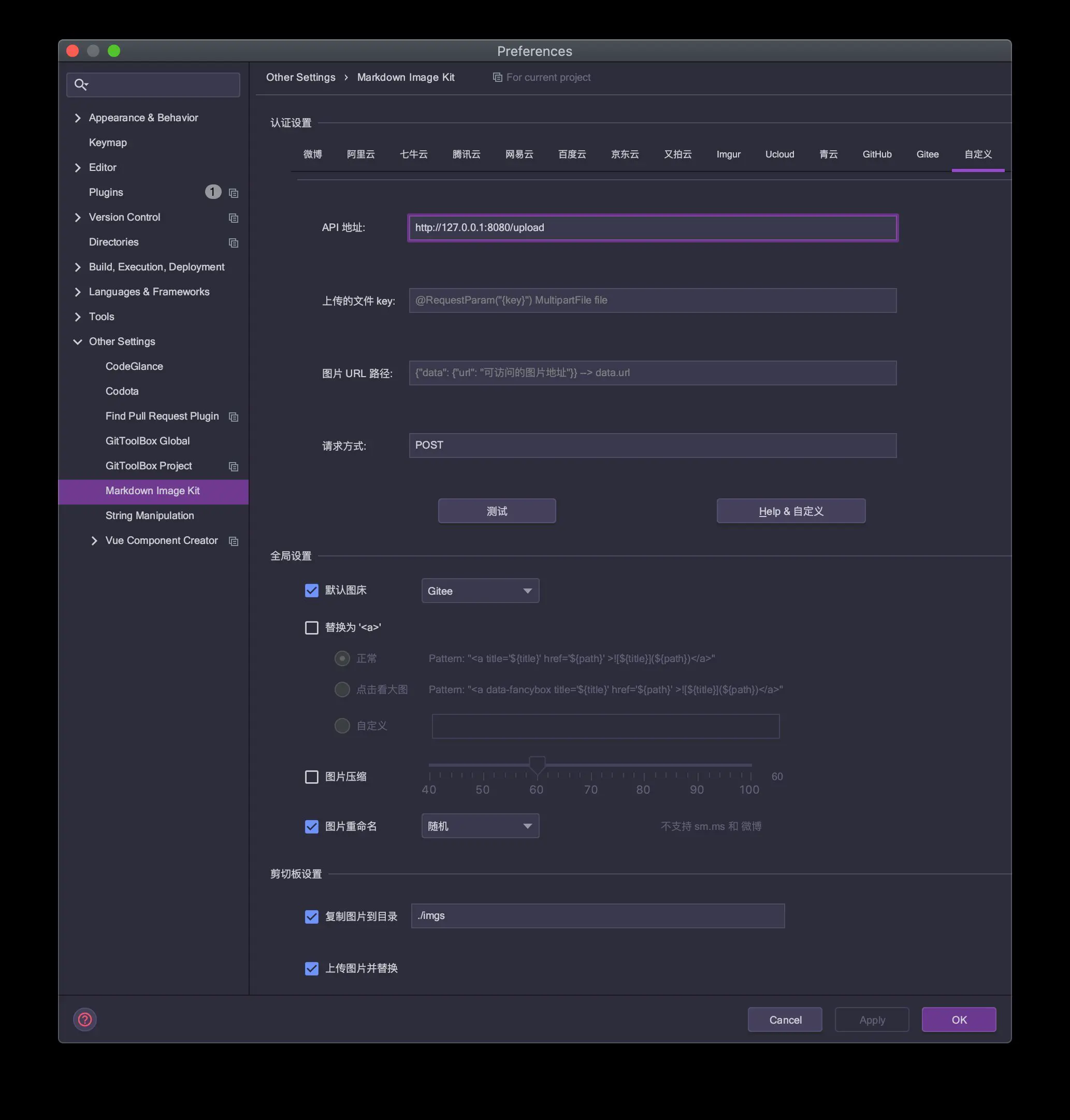Click project icon beside Directories

(x=233, y=242)
